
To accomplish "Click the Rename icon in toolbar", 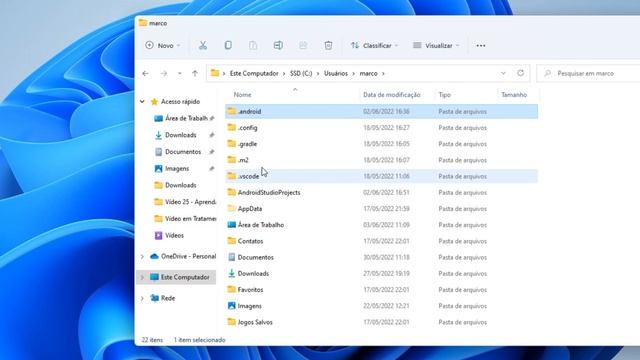I will tap(278, 45).
